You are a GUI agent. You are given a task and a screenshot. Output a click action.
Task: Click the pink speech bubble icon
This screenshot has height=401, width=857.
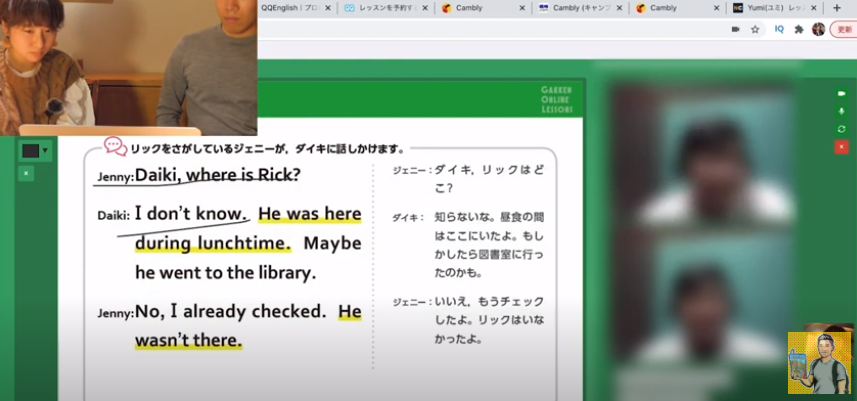pyautogui.click(x=115, y=147)
